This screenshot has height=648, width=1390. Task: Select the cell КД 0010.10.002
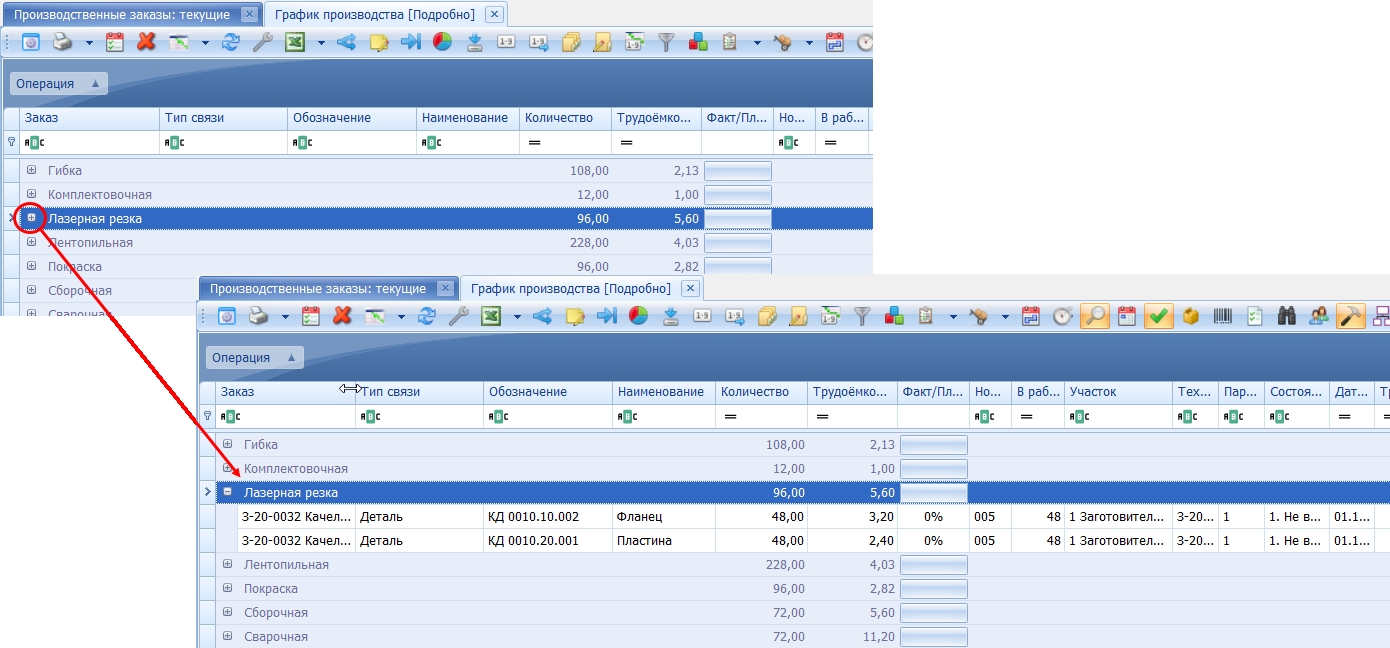pyautogui.click(x=548, y=517)
